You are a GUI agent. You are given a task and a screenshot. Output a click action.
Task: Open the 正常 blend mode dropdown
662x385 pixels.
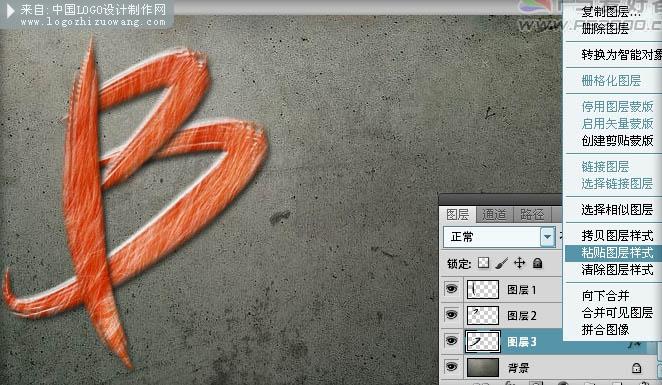[499, 237]
